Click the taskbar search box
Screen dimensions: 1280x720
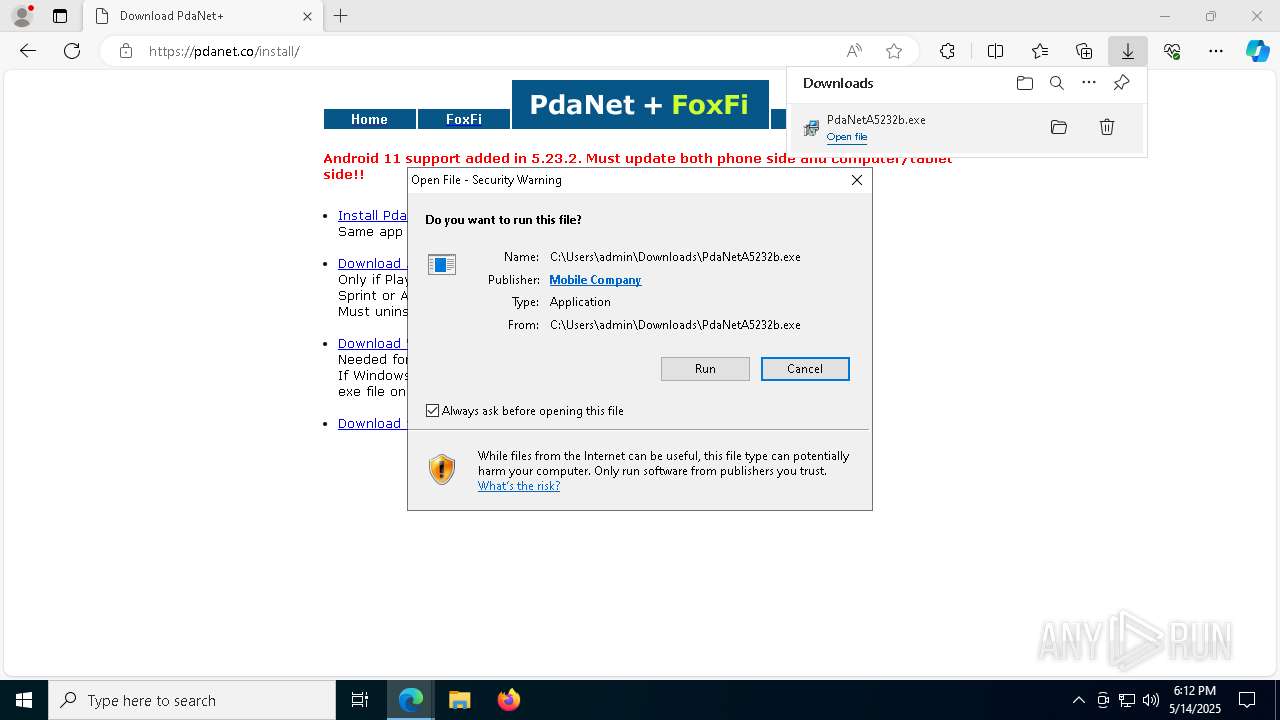click(192, 700)
